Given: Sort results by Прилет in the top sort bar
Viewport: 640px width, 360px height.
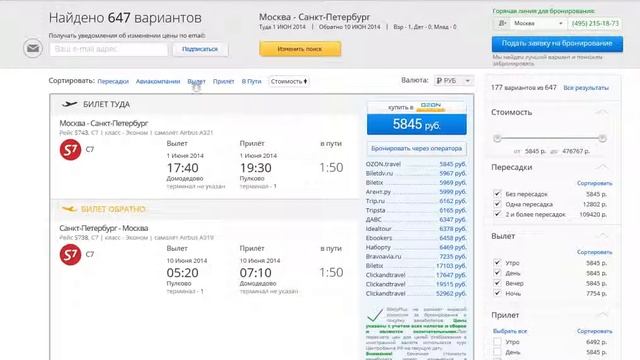Looking at the screenshot, I should 223,81.
